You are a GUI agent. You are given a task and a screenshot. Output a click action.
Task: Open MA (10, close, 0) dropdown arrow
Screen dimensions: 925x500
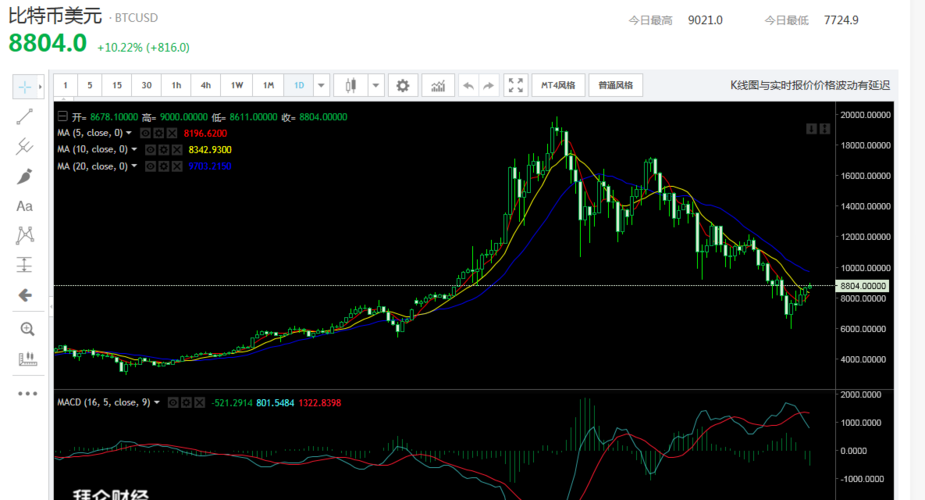(x=134, y=150)
